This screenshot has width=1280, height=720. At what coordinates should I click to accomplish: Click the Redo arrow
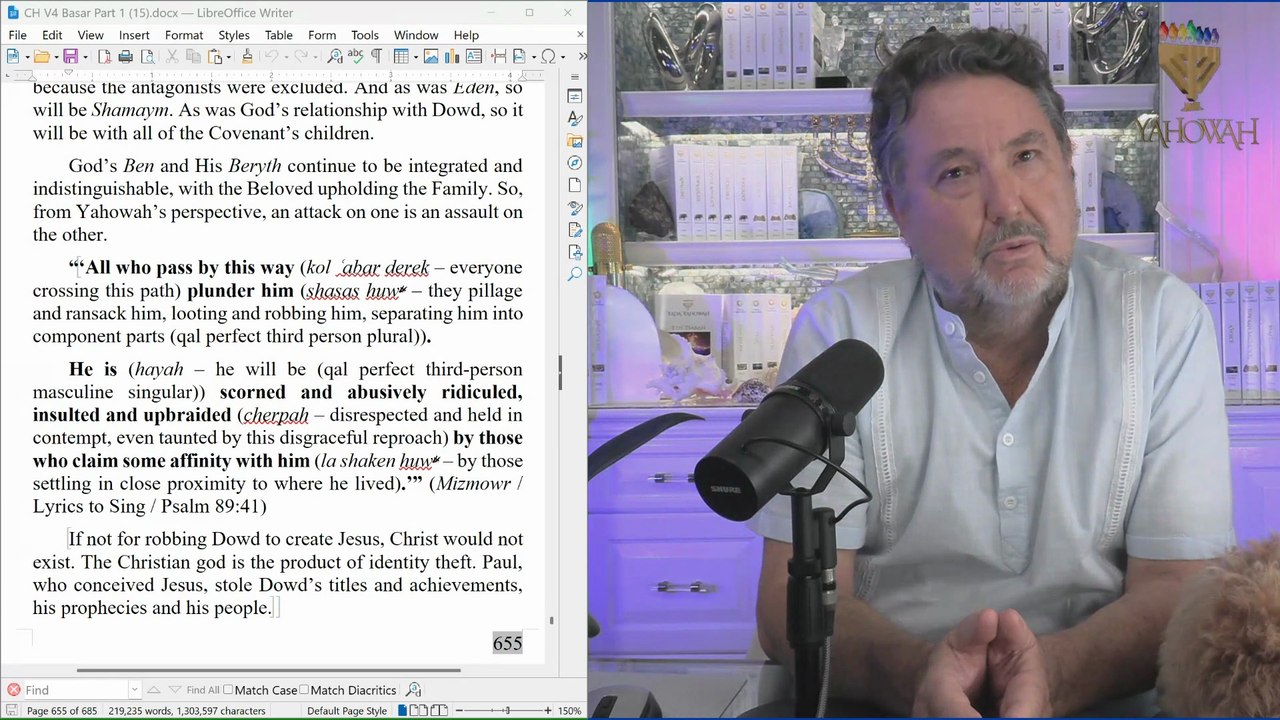click(300, 56)
